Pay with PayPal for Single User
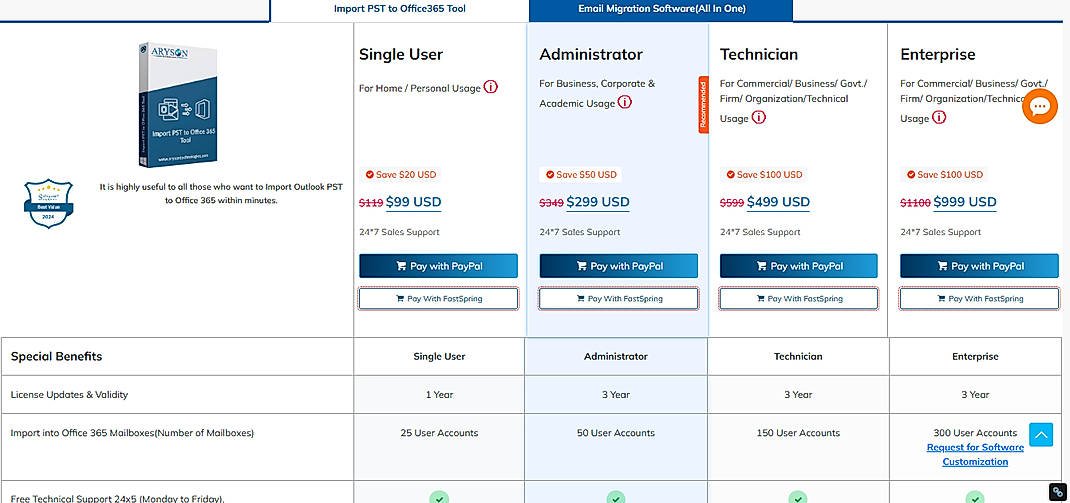 point(438,266)
